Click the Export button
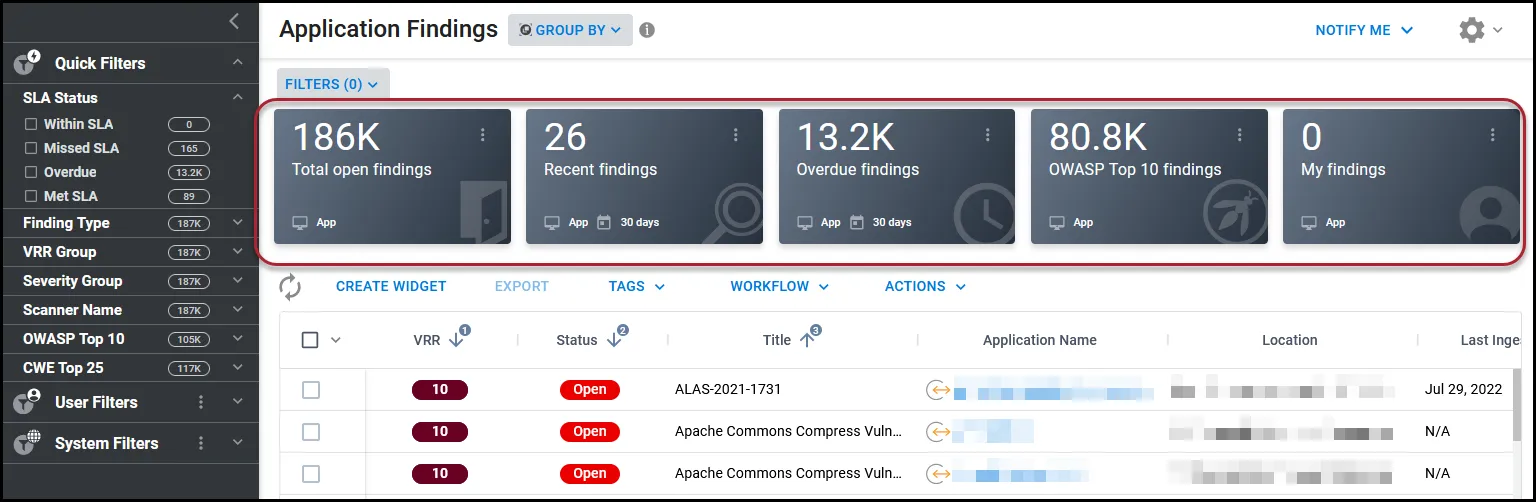Viewport: 1536px width, 502px height. coord(522,286)
